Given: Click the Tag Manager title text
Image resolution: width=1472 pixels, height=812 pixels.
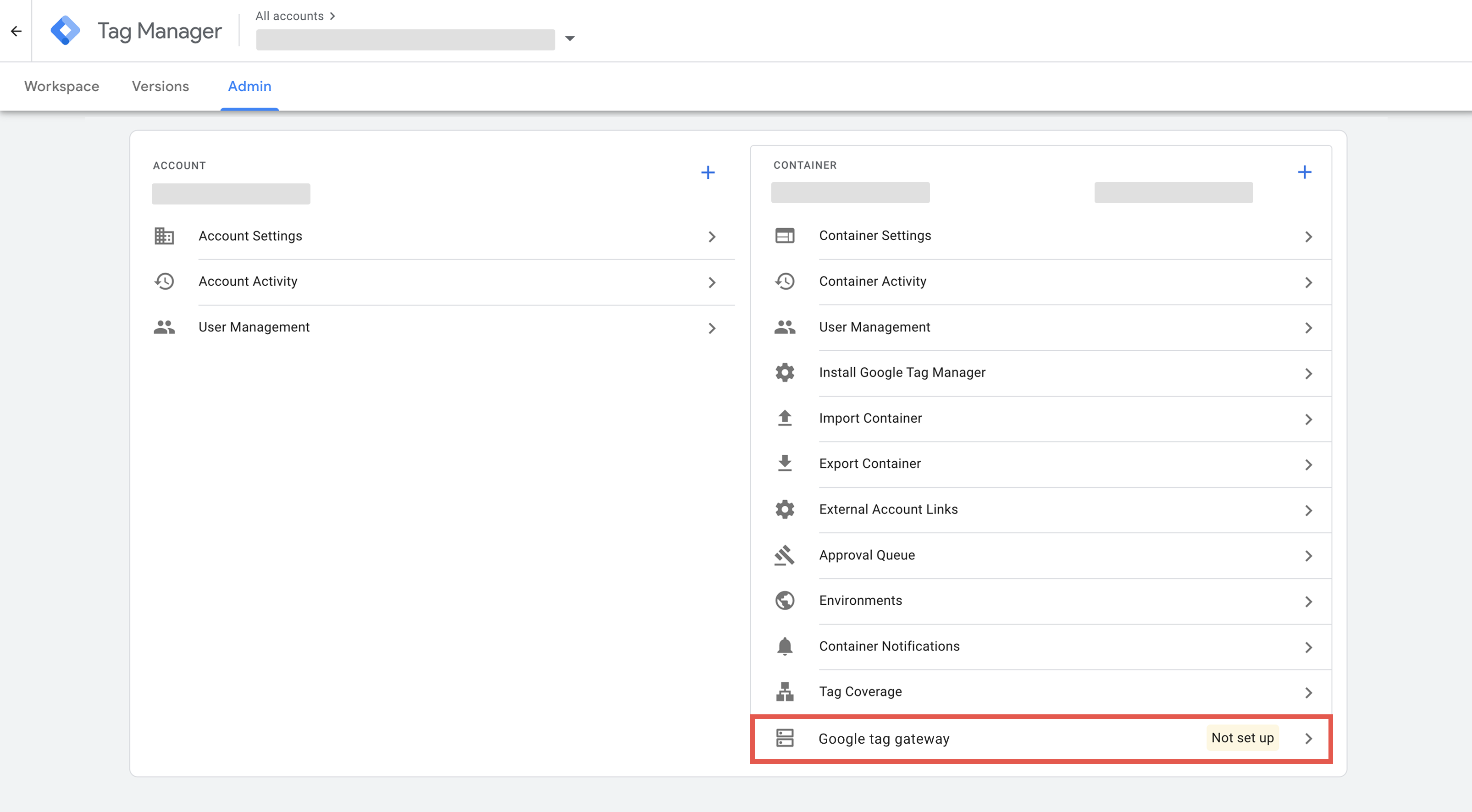Looking at the screenshot, I should click(160, 32).
